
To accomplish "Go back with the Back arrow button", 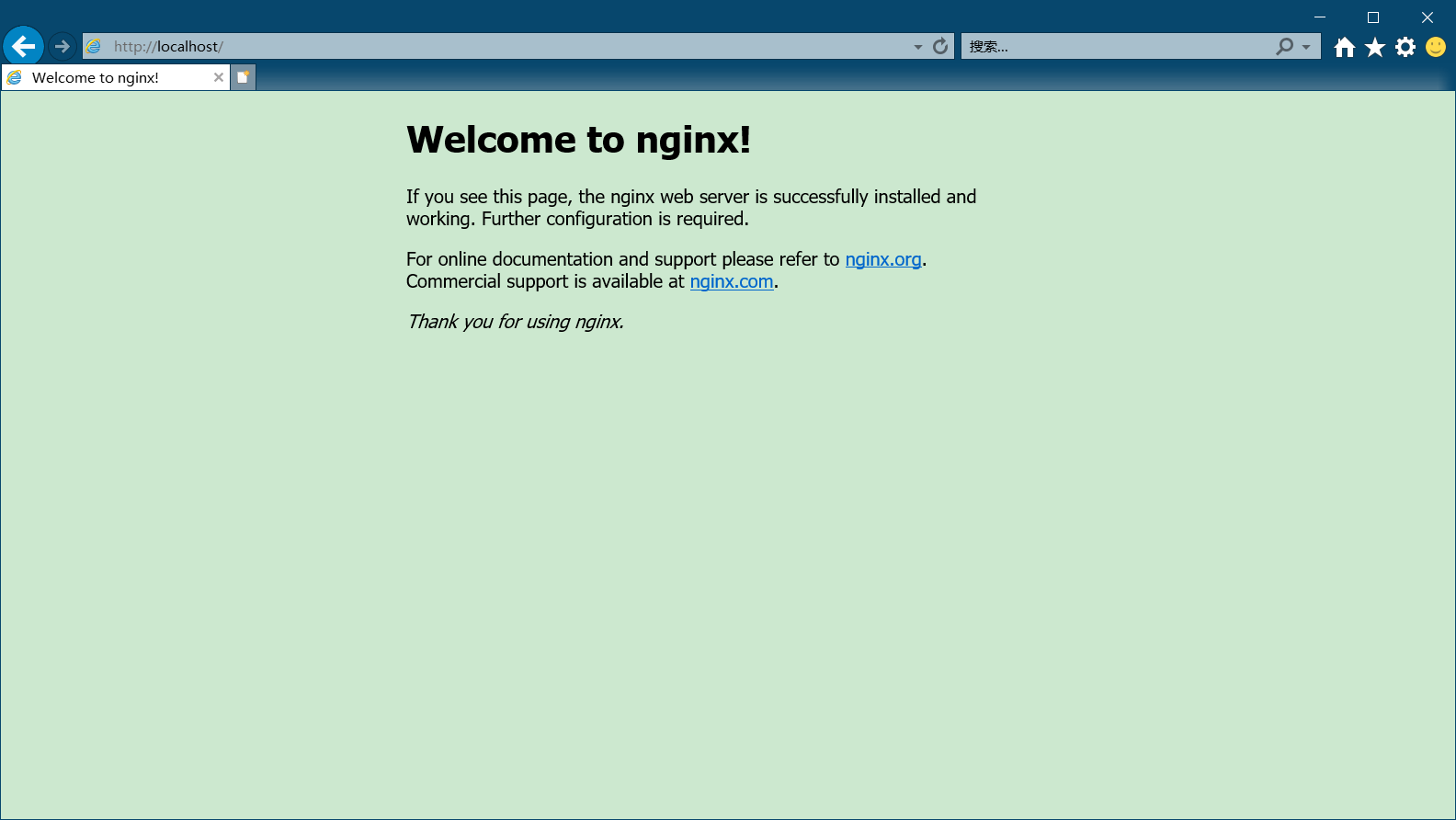I will click(24, 46).
